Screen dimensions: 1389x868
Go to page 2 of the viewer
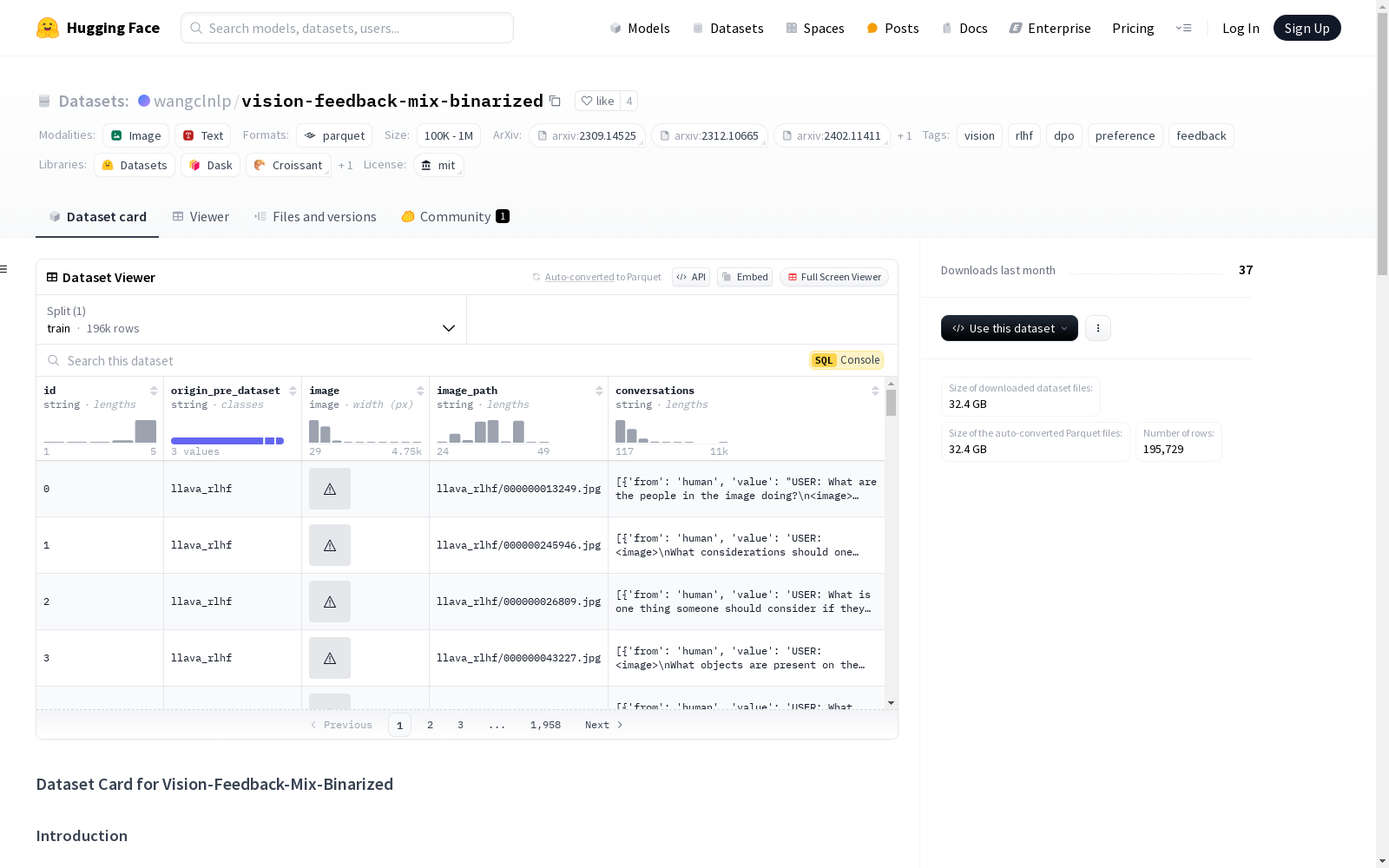430,725
